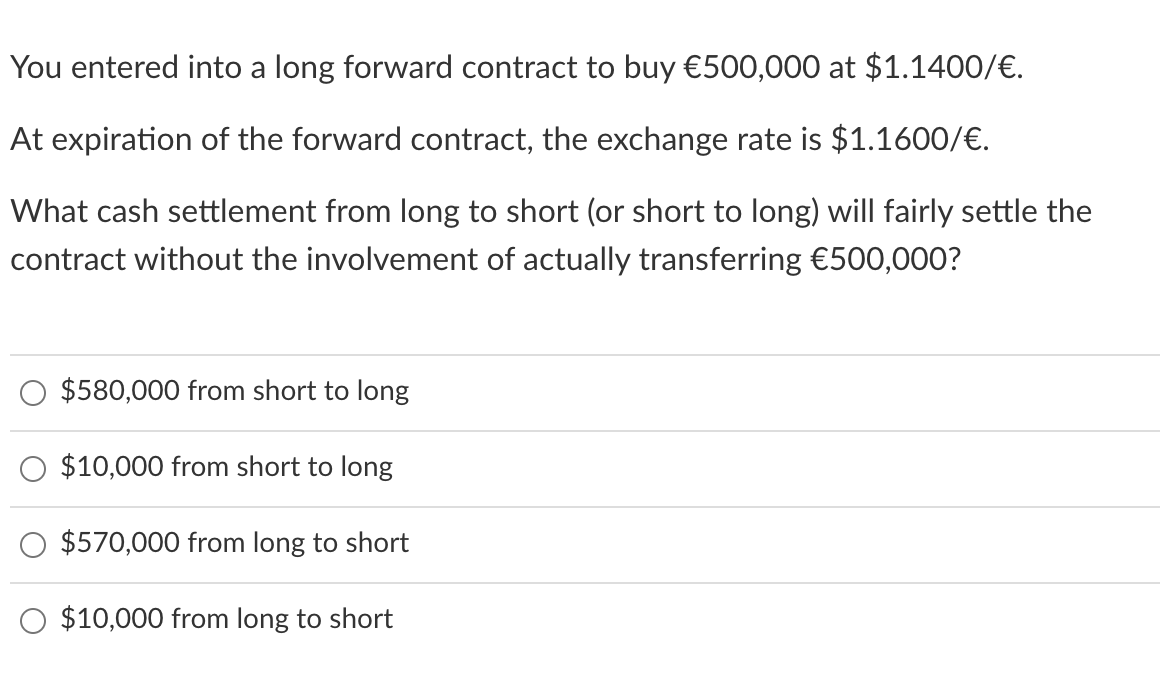1160x682 pixels.
Task: Select the $10,000 from short to long option
Action: tap(32, 467)
